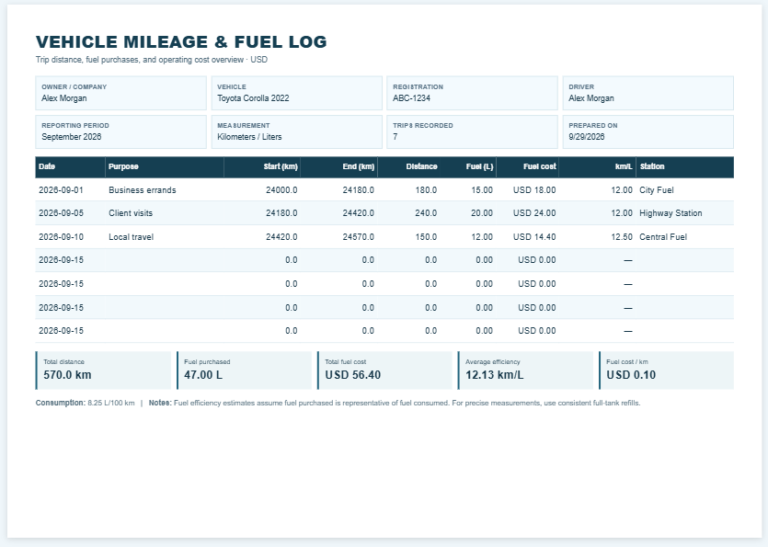The width and height of the screenshot is (768, 547).
Task: Select the Registration value ABC-1234
Action: (x=411, y=98)
